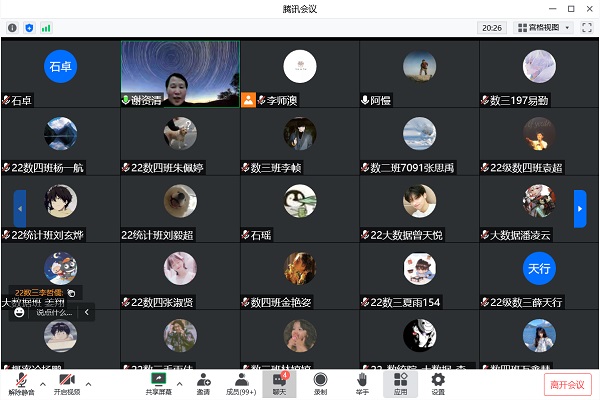Enter full screen mode
This screenshot has width=600, height=400.
click(587, 28)
